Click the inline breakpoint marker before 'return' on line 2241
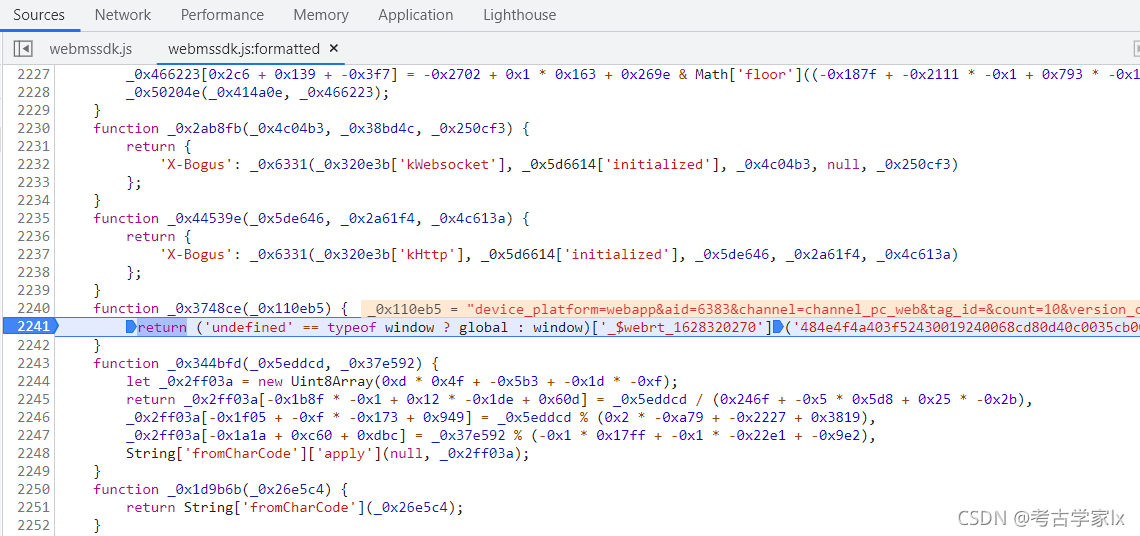Screen dimensions: 1140x536 131,327
